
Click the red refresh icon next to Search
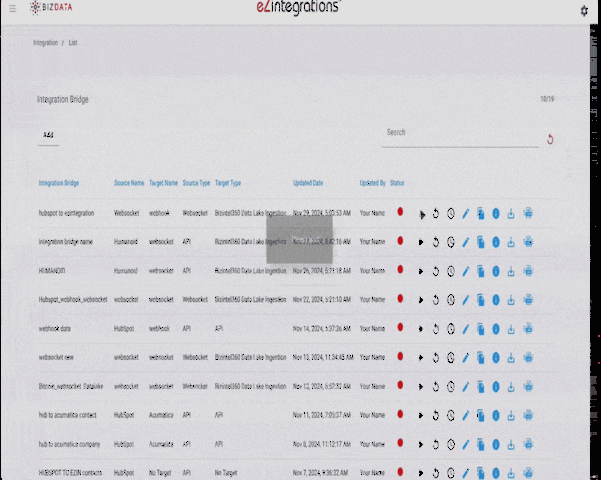(550, 139)
